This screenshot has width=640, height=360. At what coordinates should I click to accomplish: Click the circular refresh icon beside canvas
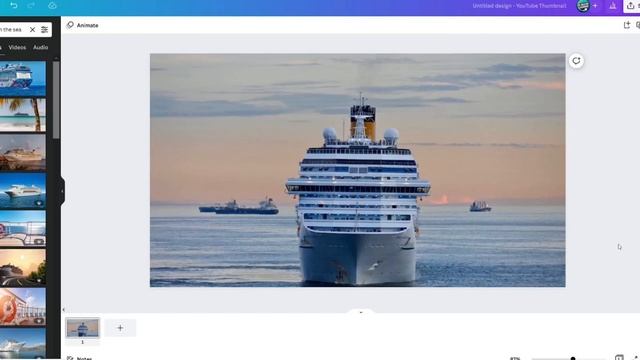[576, 61]
